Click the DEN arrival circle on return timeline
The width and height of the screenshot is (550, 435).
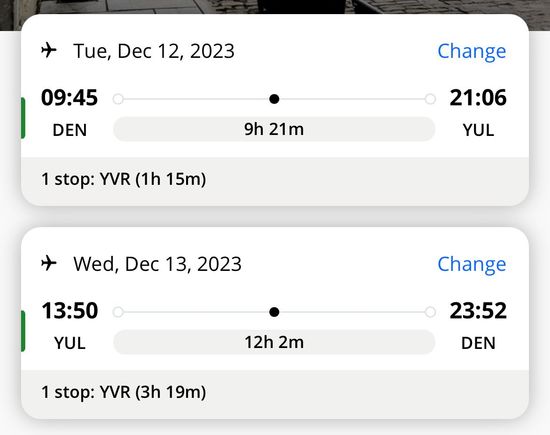tap(430, 312)
